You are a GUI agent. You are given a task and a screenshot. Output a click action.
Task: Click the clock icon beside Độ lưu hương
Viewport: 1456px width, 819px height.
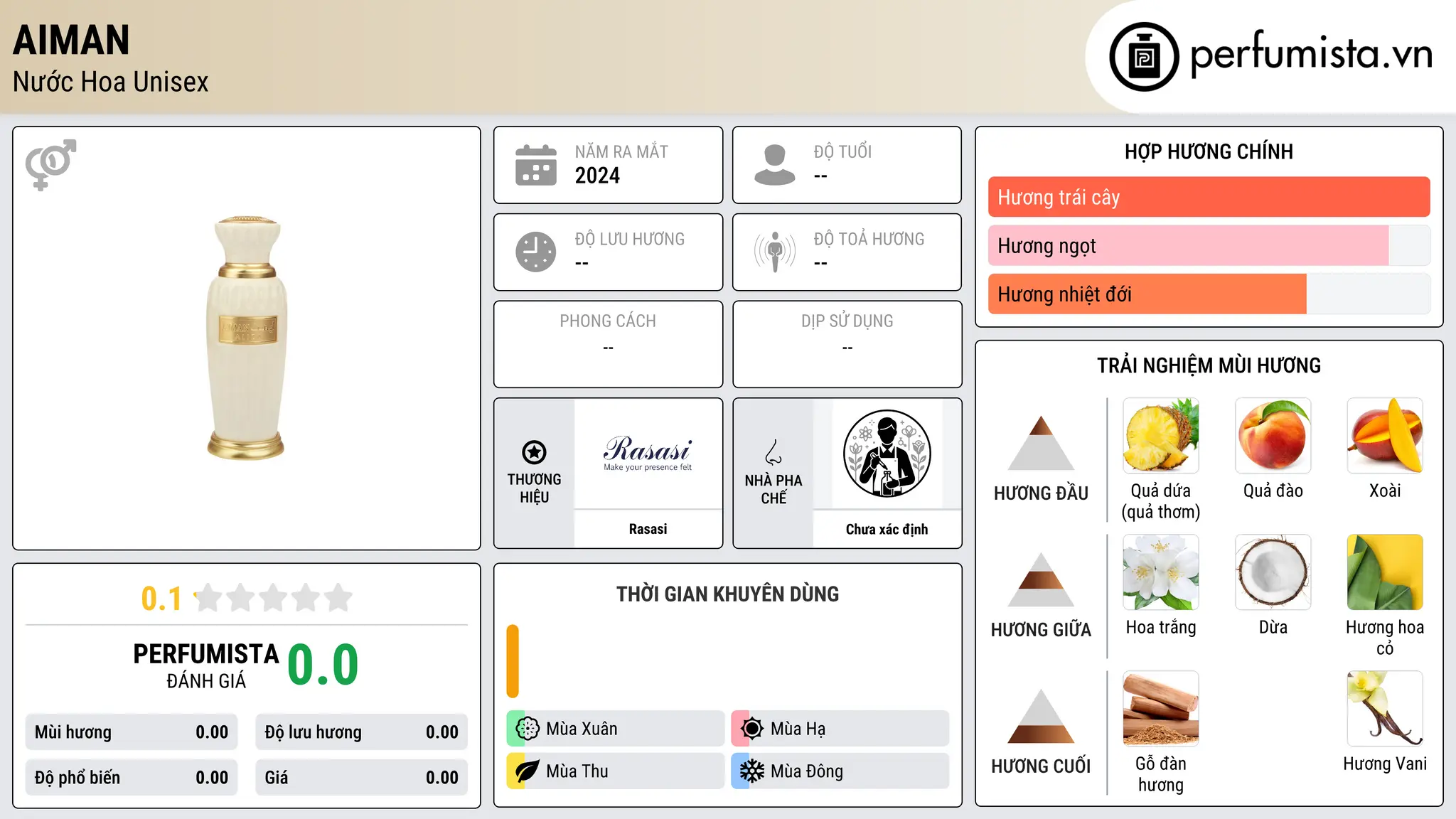[536, 252]
